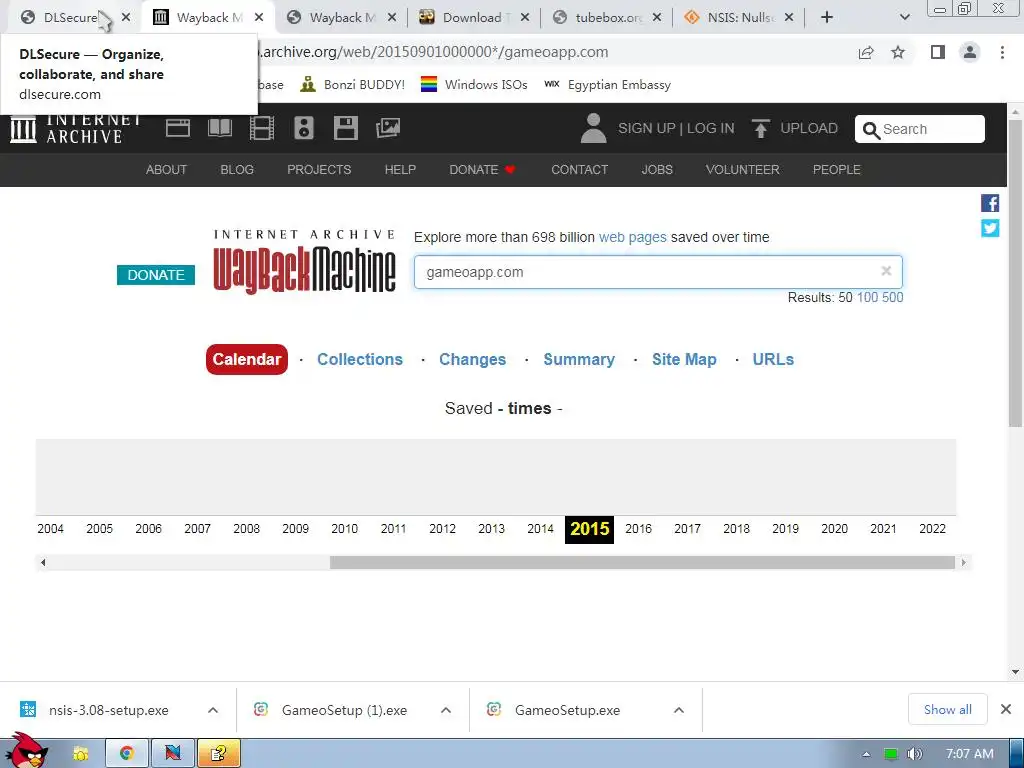Set results to 100
Viewport: 1024px width, 768px height.
pos(867,297)
